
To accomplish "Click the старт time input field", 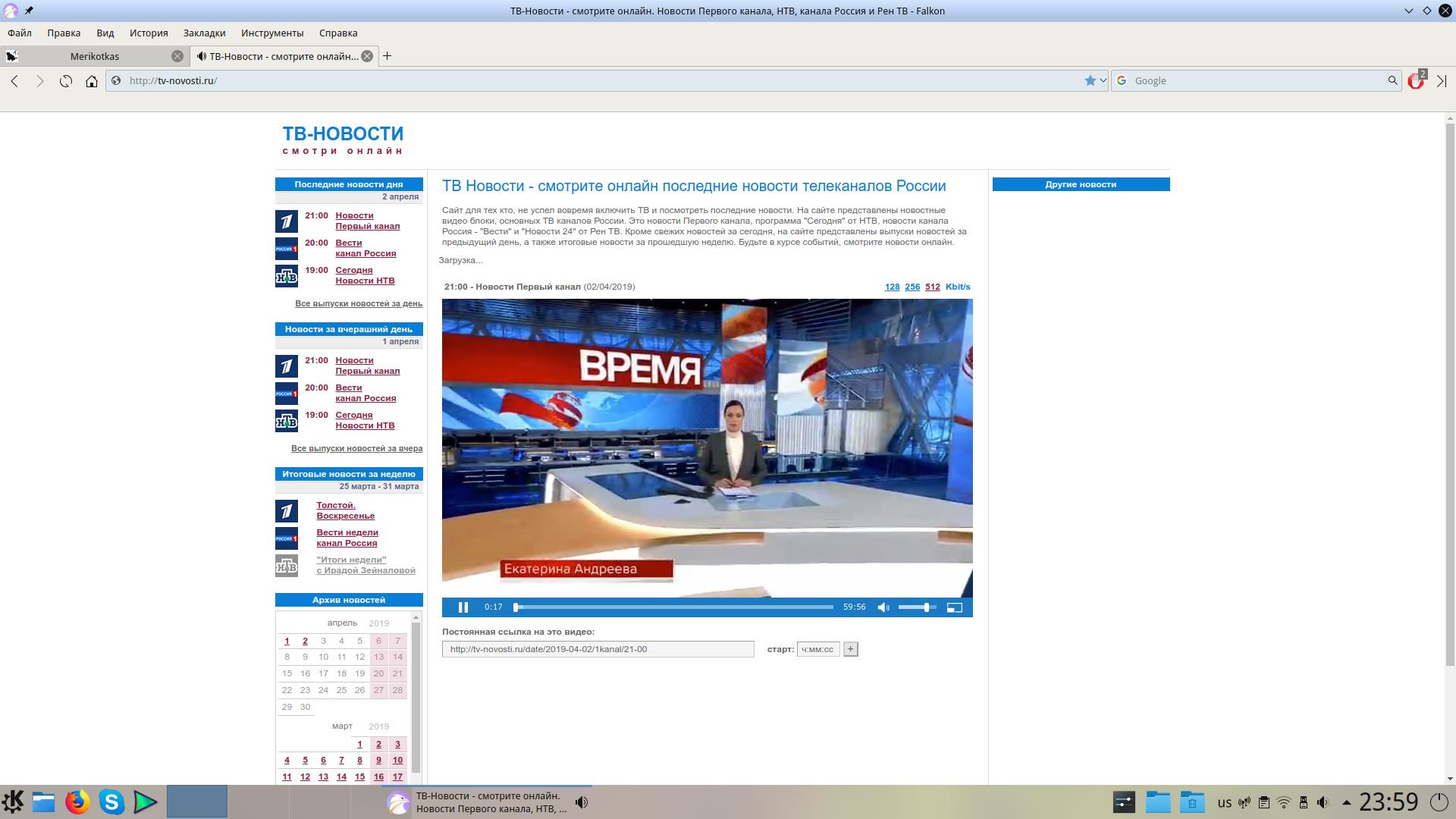I will [x=817, y=649].
